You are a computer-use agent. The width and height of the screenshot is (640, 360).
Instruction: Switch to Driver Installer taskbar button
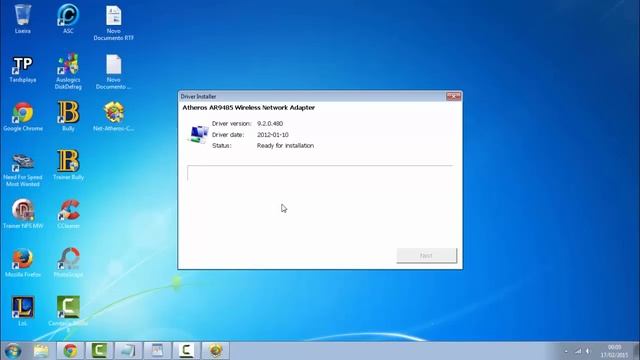216,351
